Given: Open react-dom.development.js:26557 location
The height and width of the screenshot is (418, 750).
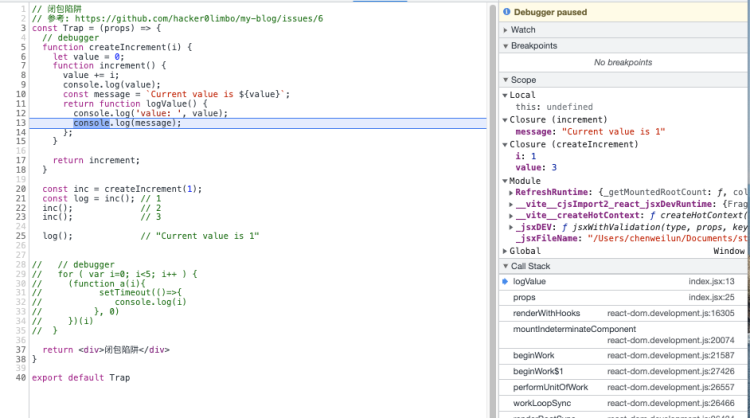Looking at the screenshot, I should click(x=671, y=387).
